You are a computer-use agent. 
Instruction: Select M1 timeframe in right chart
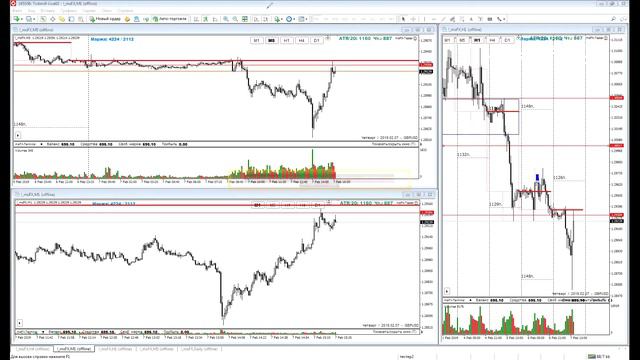(x=447, y=40)
